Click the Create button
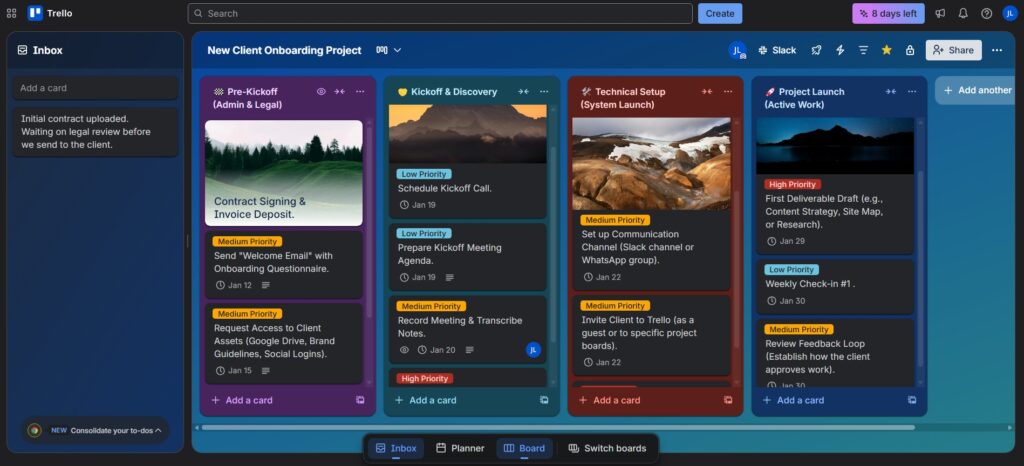Screen dimensions: 1024x466 click(720, 13)
